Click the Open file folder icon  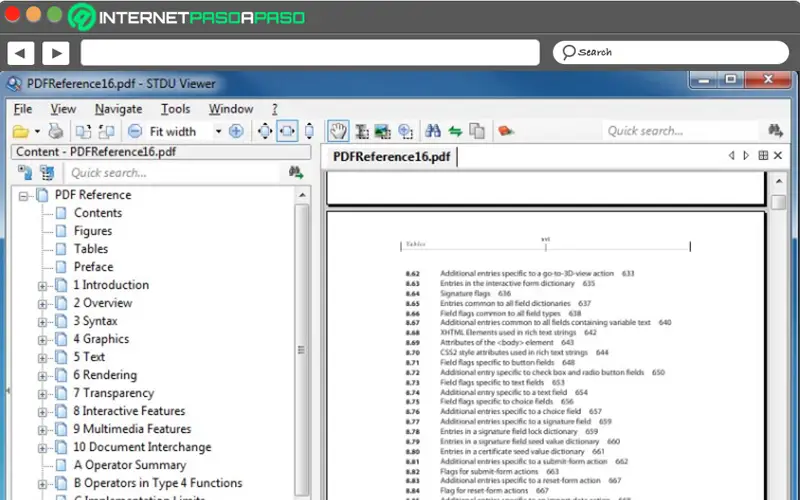coord(20,132)
